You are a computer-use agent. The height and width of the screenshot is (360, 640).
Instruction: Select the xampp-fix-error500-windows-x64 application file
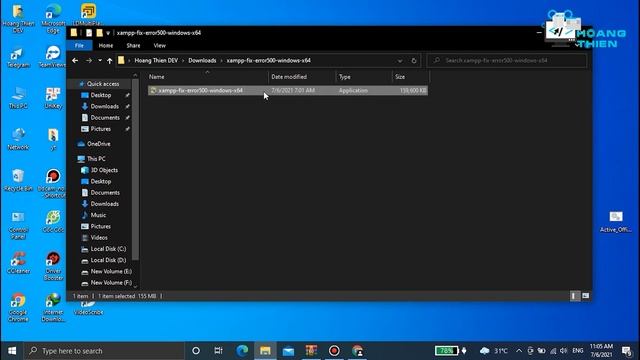click(x=288, y=90)
